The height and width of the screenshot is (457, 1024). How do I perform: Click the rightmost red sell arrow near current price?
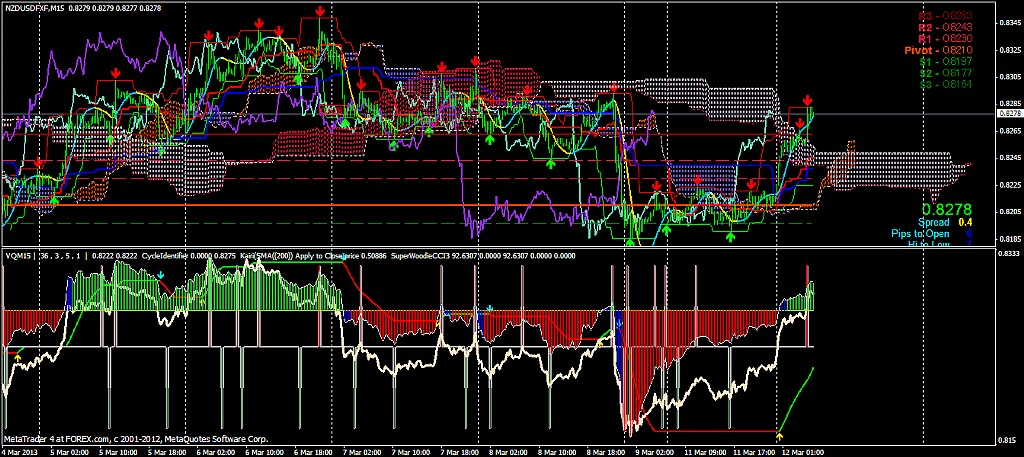807,101
